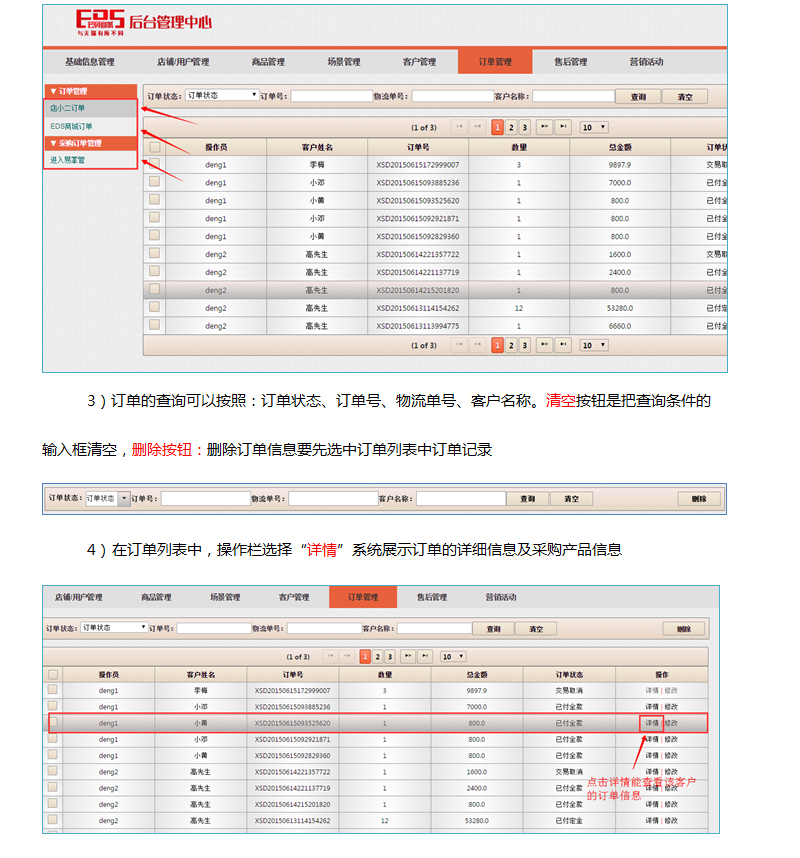The width and height of the screenshot is (800, 858).
Task: Click the 订单号 input in the third screenshot
Action: (214, 629)
